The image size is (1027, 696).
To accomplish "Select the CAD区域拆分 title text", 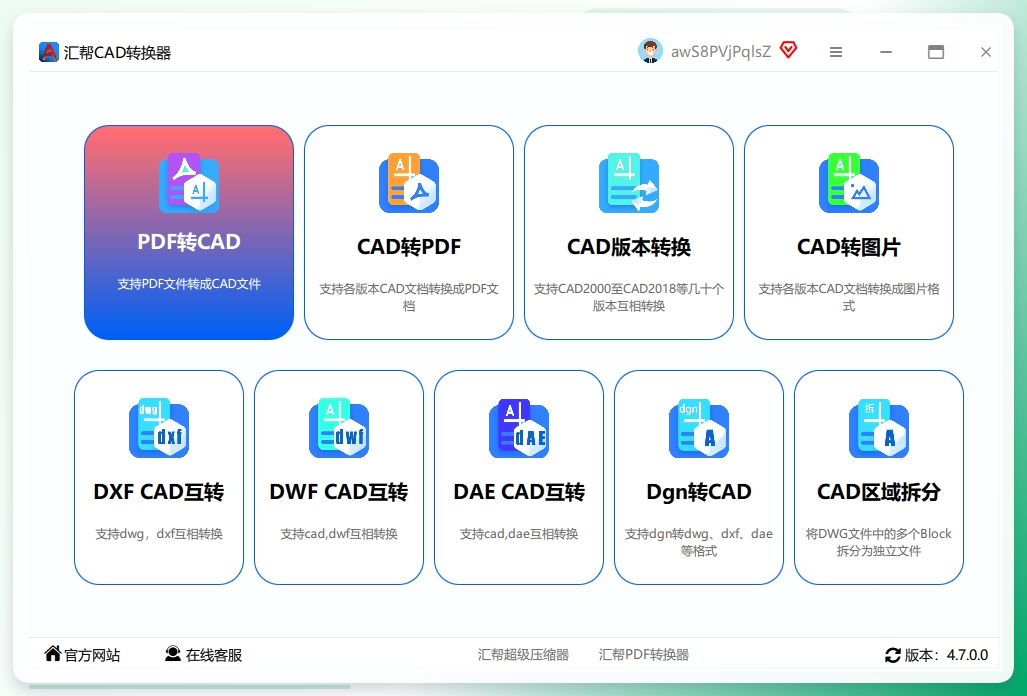I will click(879, 492).
